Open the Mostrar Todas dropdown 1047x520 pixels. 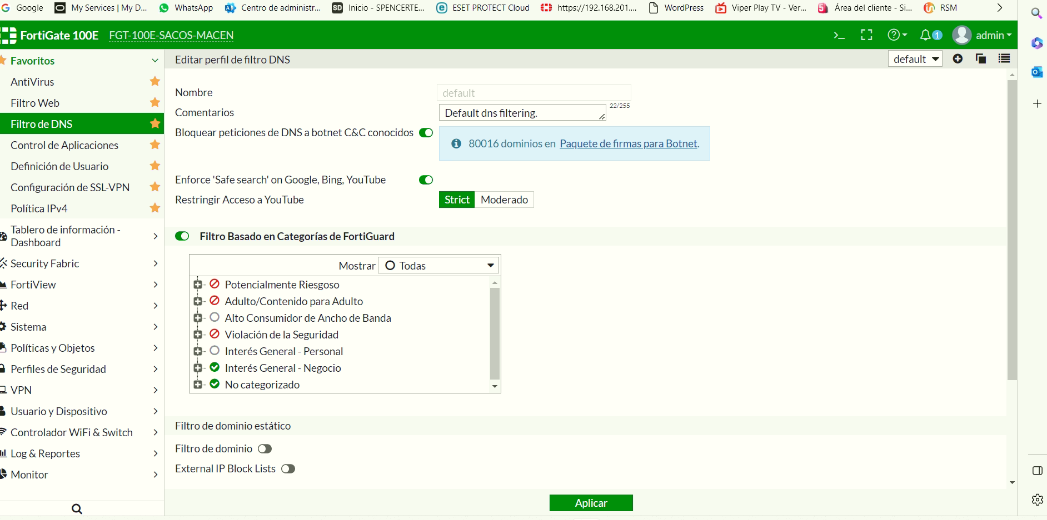point(438,266)
